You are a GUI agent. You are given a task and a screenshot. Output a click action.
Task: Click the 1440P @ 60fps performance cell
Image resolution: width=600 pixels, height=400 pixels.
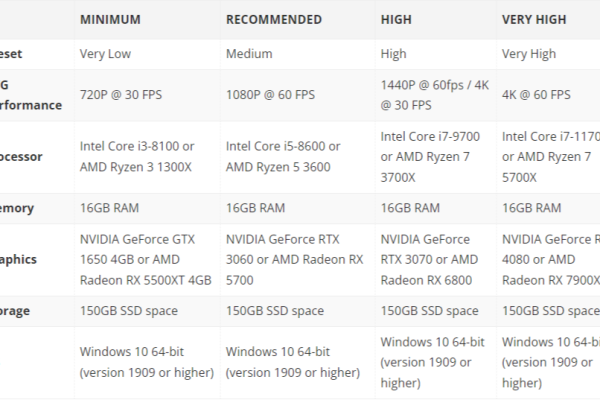click(x=434, y=95)
